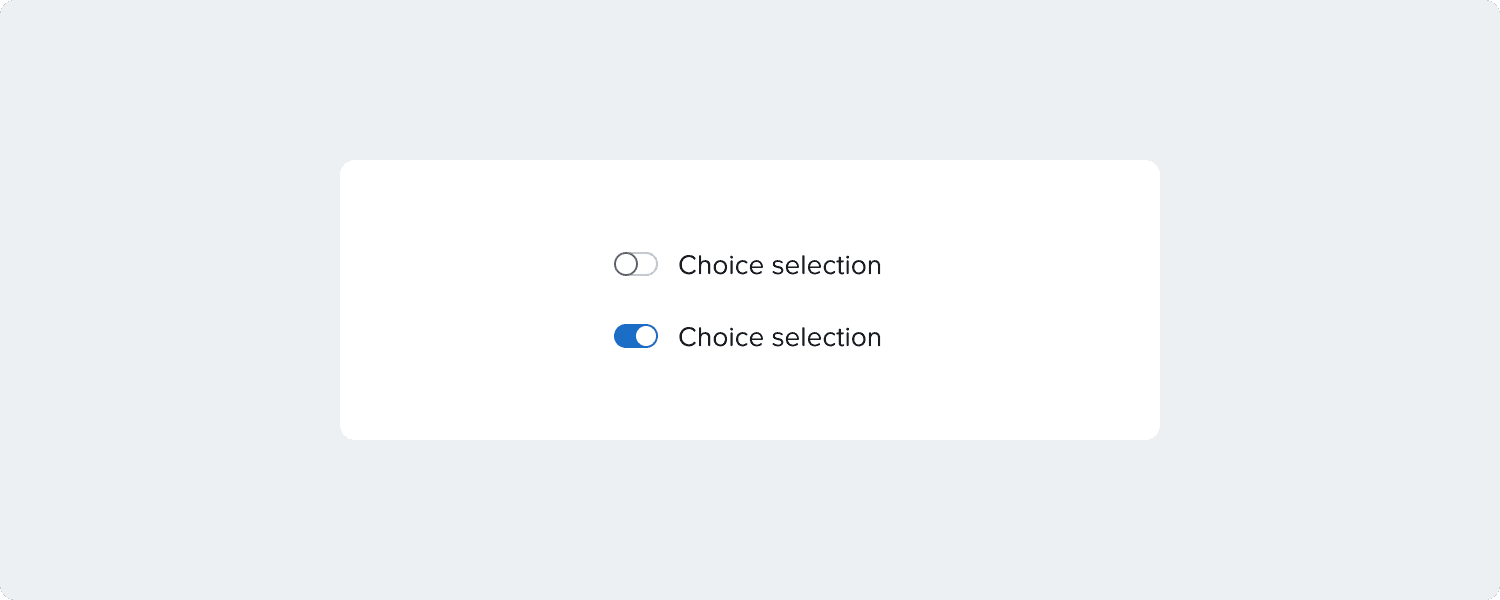
Task: Click the blue filled track of the active toggle
Action: coord(624,337)
